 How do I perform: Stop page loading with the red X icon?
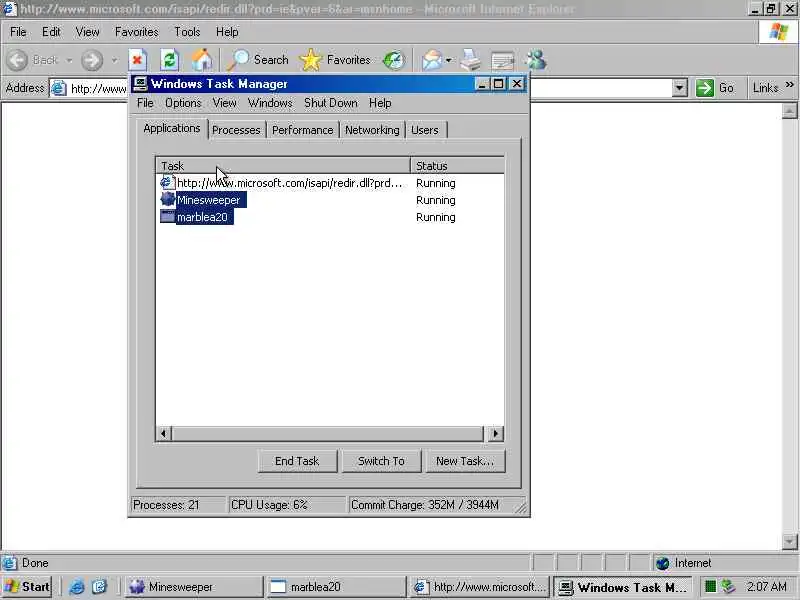137,60
